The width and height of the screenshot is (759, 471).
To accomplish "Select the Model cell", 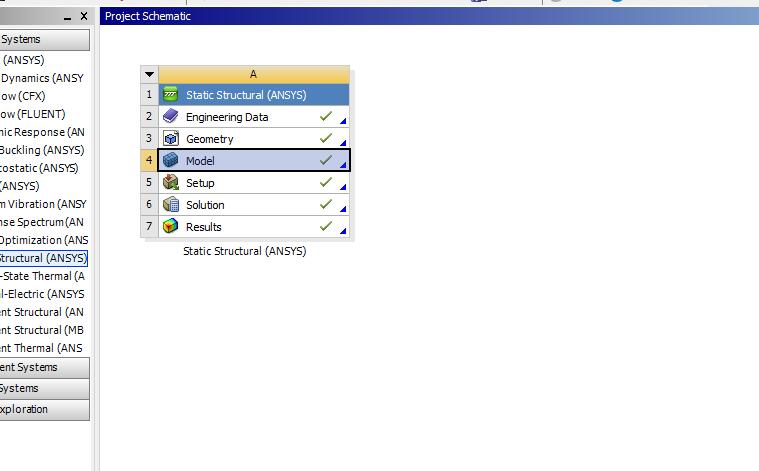I will (x=254, y=160).
